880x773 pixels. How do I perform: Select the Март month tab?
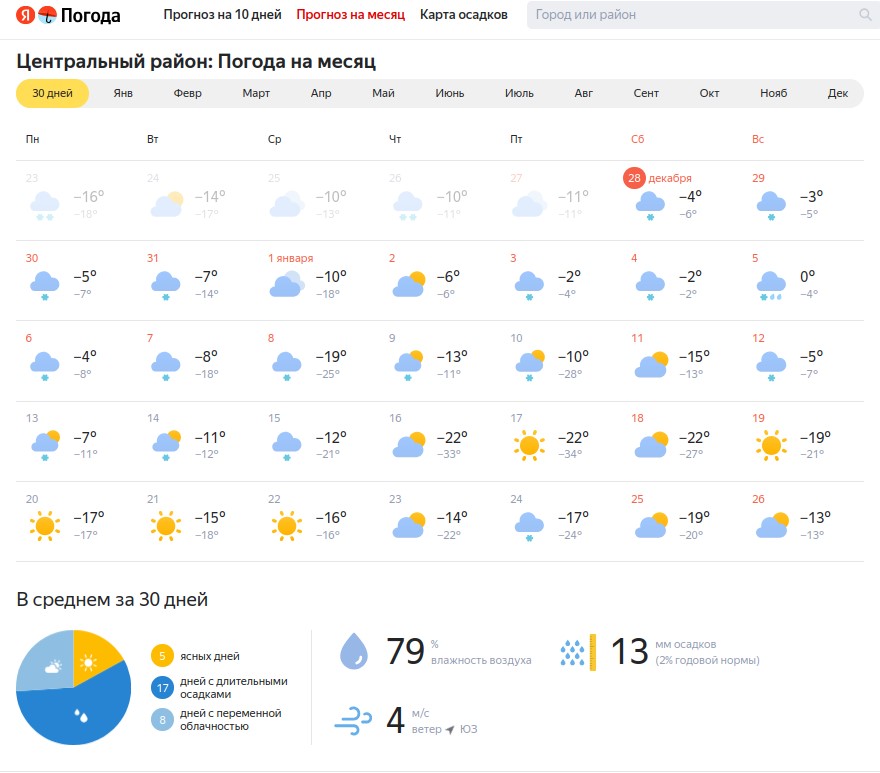256,93
